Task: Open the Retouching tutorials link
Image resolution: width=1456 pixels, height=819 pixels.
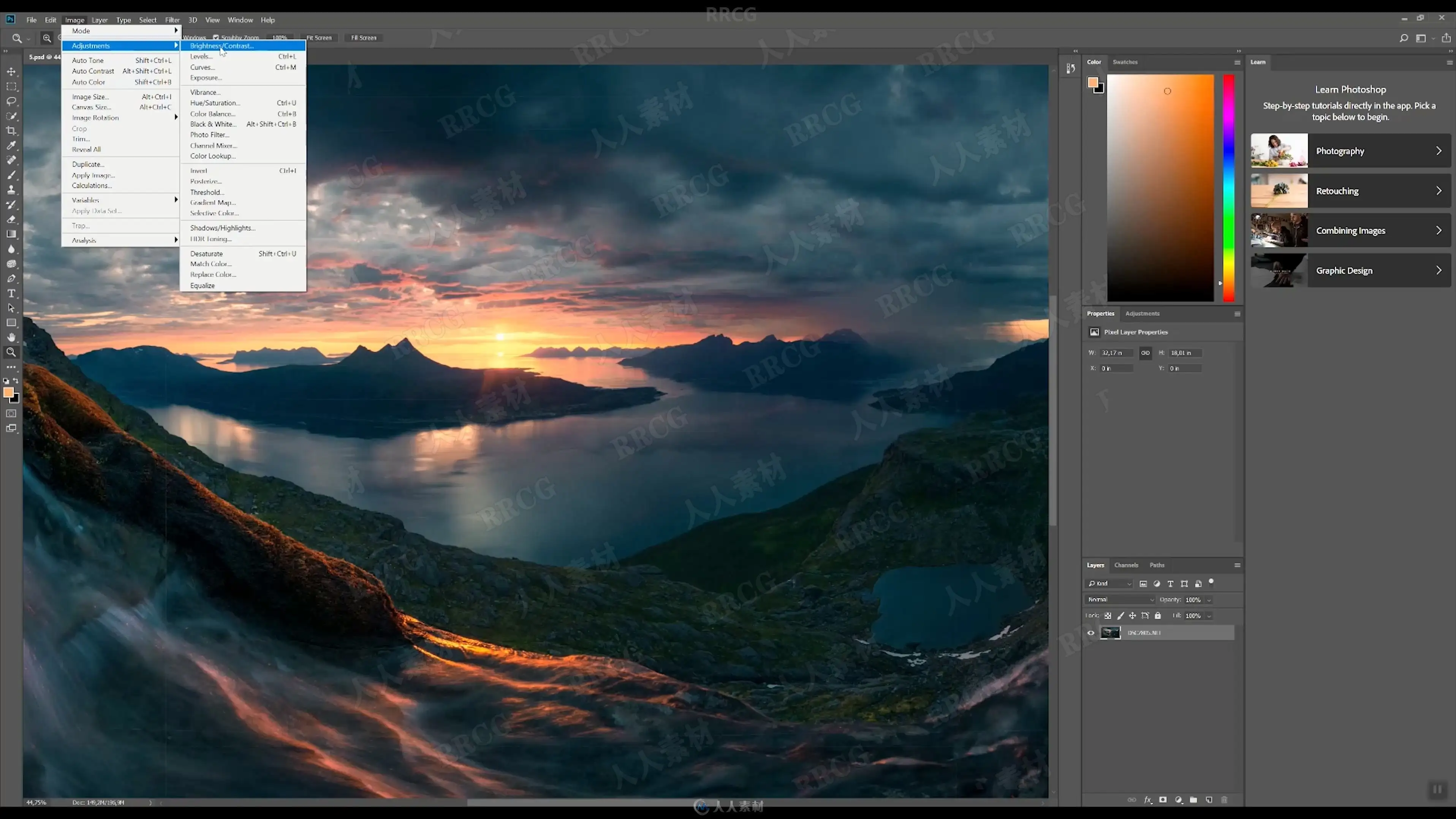Action: (x=1350, y=191)
